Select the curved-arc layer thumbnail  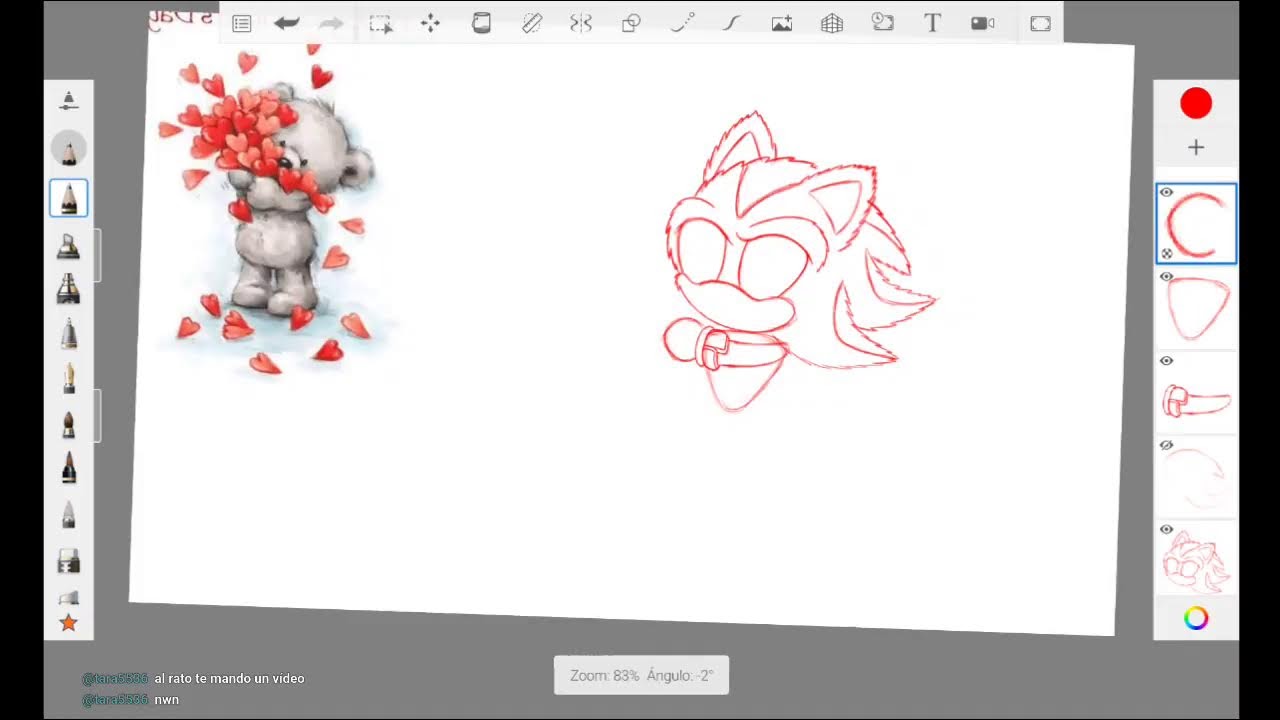[1196, 223]
